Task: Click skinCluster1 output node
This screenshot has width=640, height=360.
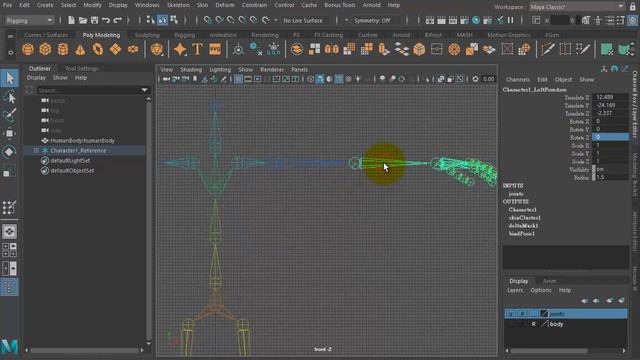Action: point(524,218)
